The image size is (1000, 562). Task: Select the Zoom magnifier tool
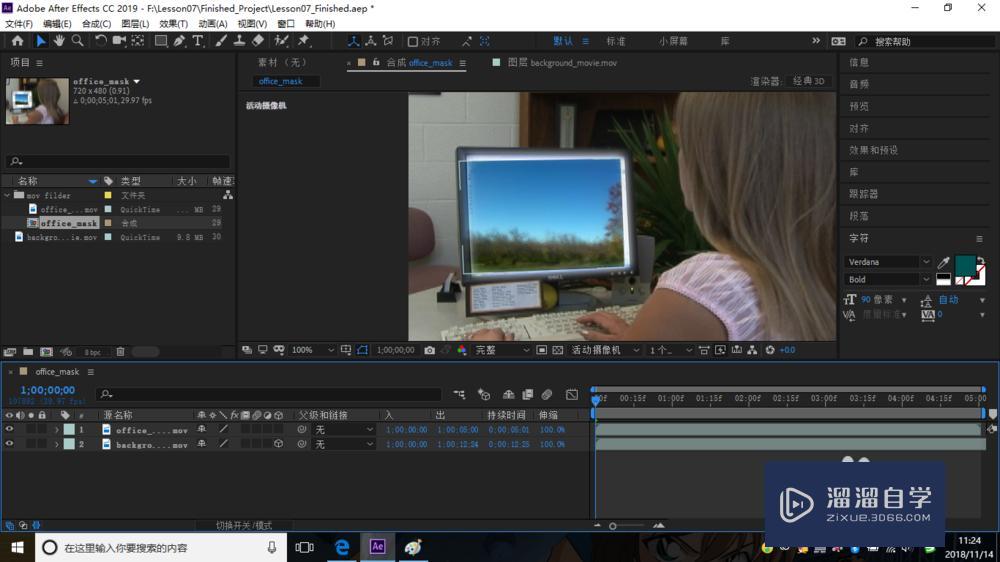(x=77, y=41)
